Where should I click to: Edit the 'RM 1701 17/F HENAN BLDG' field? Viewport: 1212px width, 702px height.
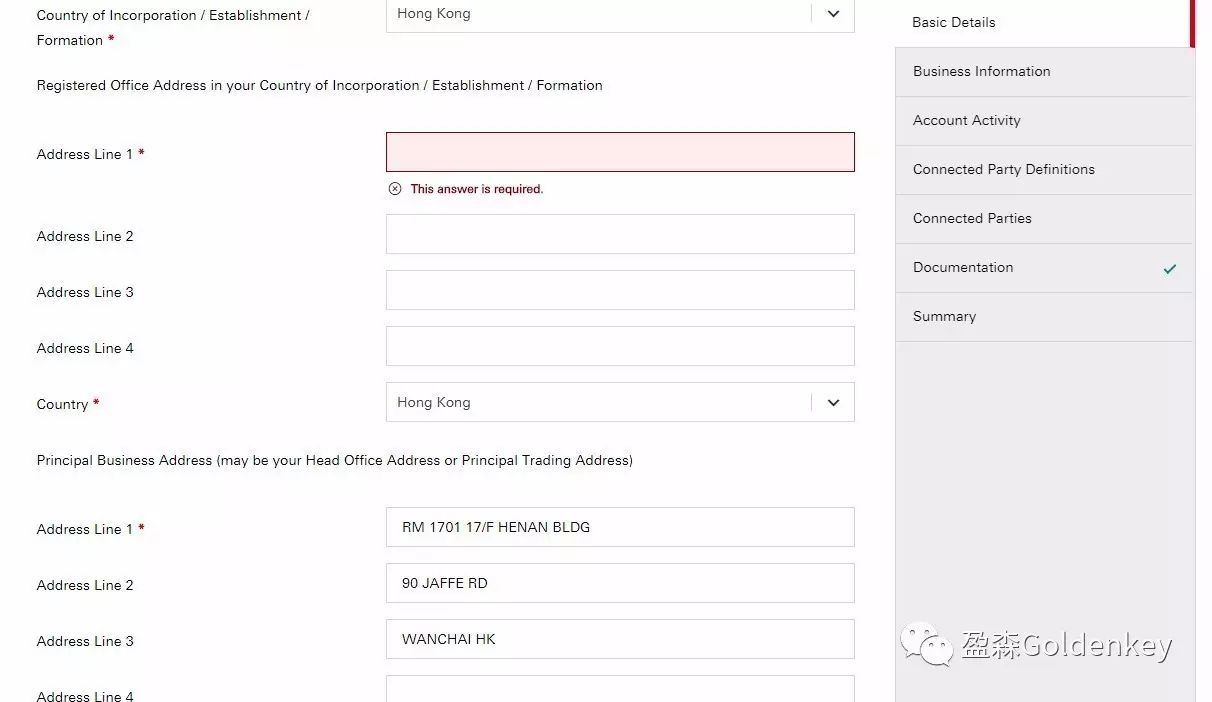click(x=620, y=527)
